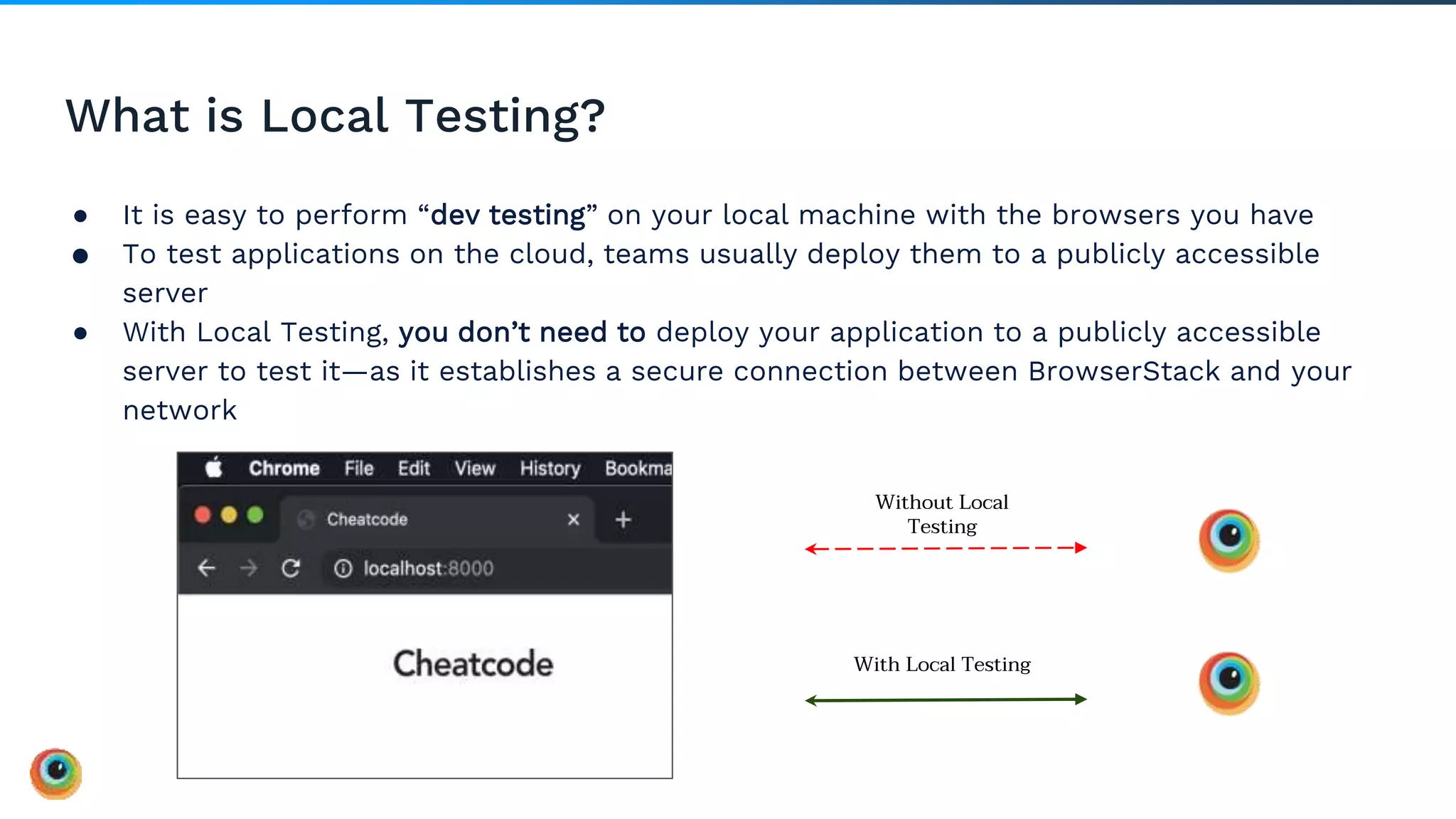Screen dimensions: 1456x819
Task: Click the BrowserStack logo in the slide corner
Action: tap(56, 773)
